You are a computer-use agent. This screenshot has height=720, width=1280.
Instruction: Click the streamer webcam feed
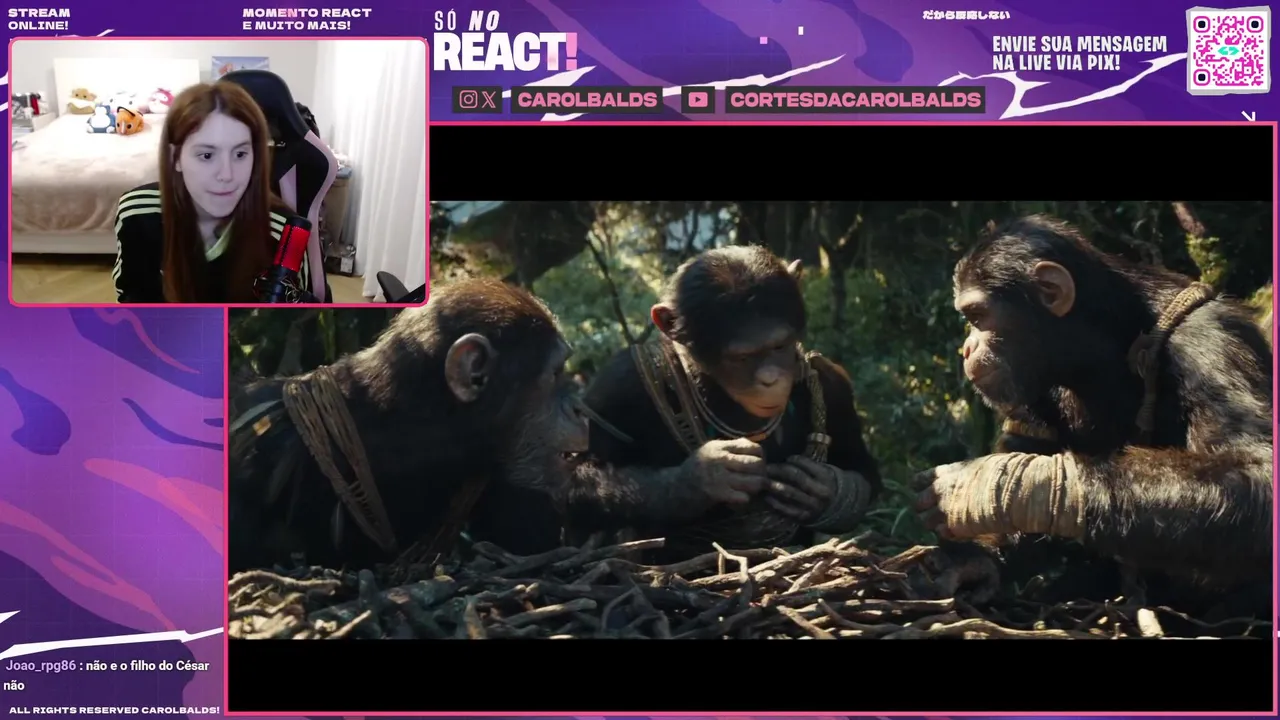218,171
